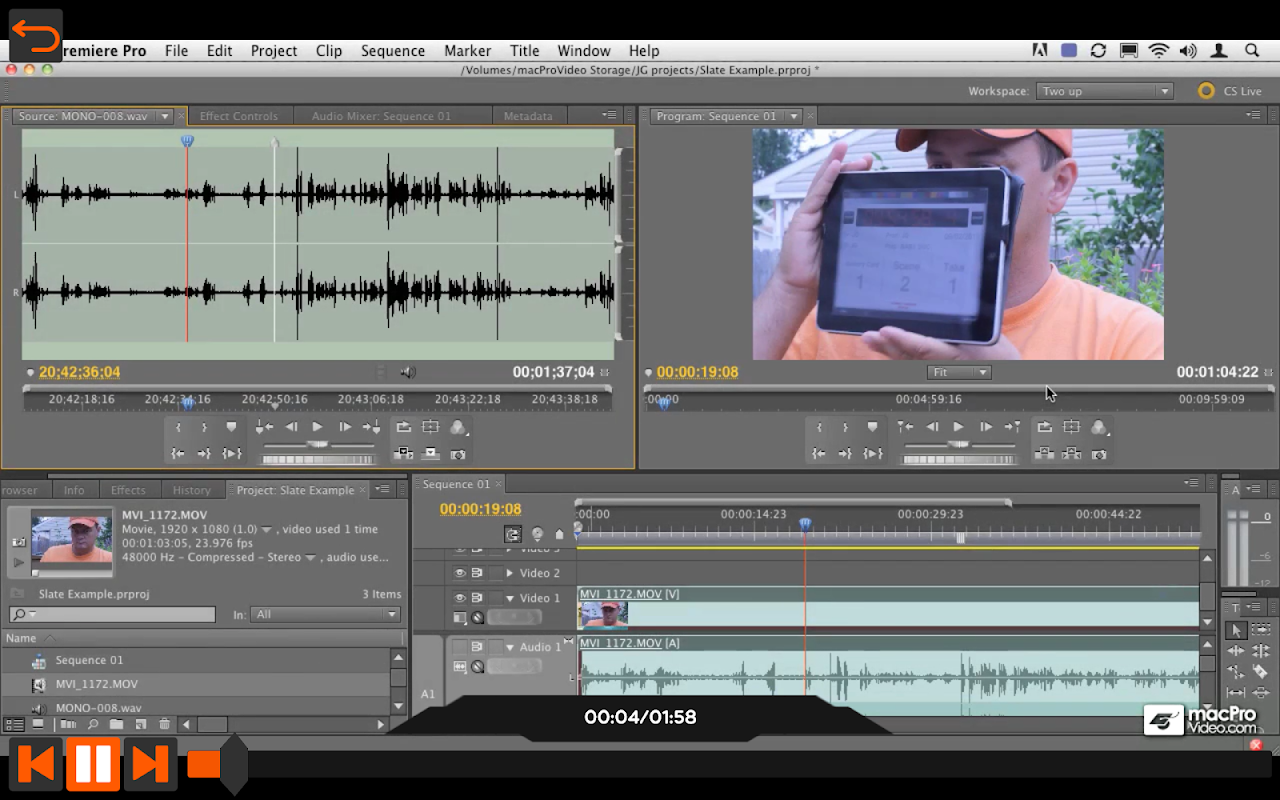Select MVI_1172.MOV in the project list
The image size is (1280, 800).
click(x=97, y=684)
